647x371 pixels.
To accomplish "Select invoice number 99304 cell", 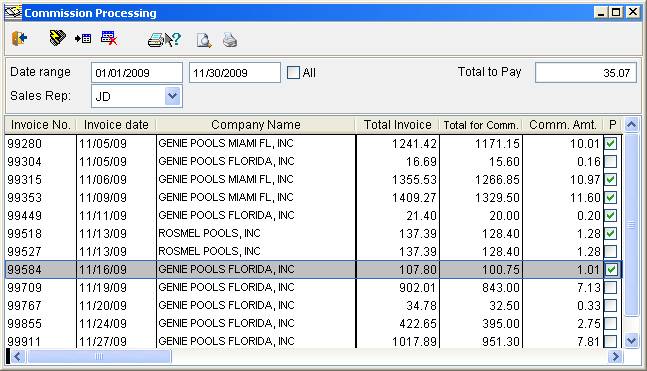I will click(41, 161).
